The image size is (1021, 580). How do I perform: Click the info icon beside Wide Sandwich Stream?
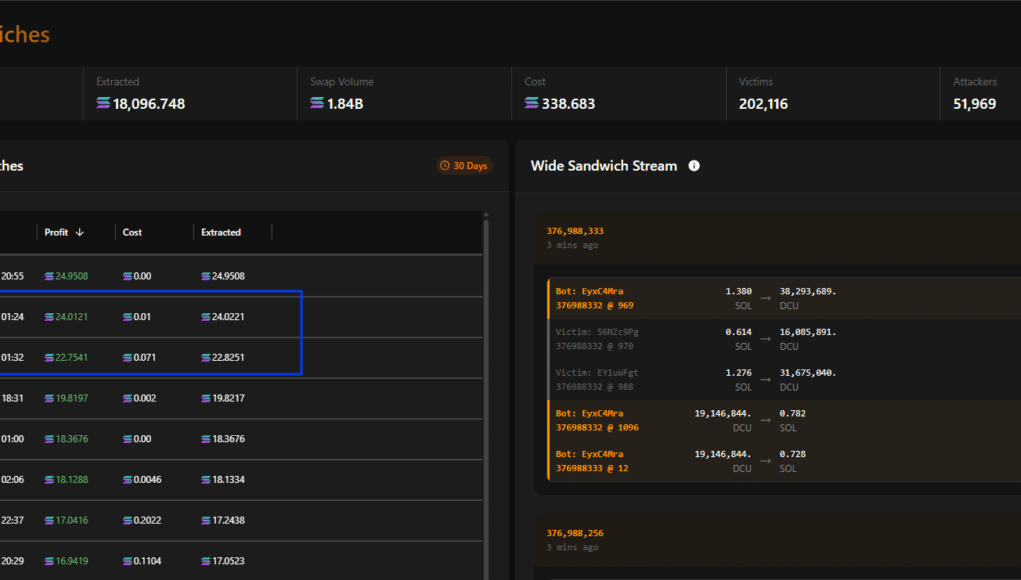[694, 166]
